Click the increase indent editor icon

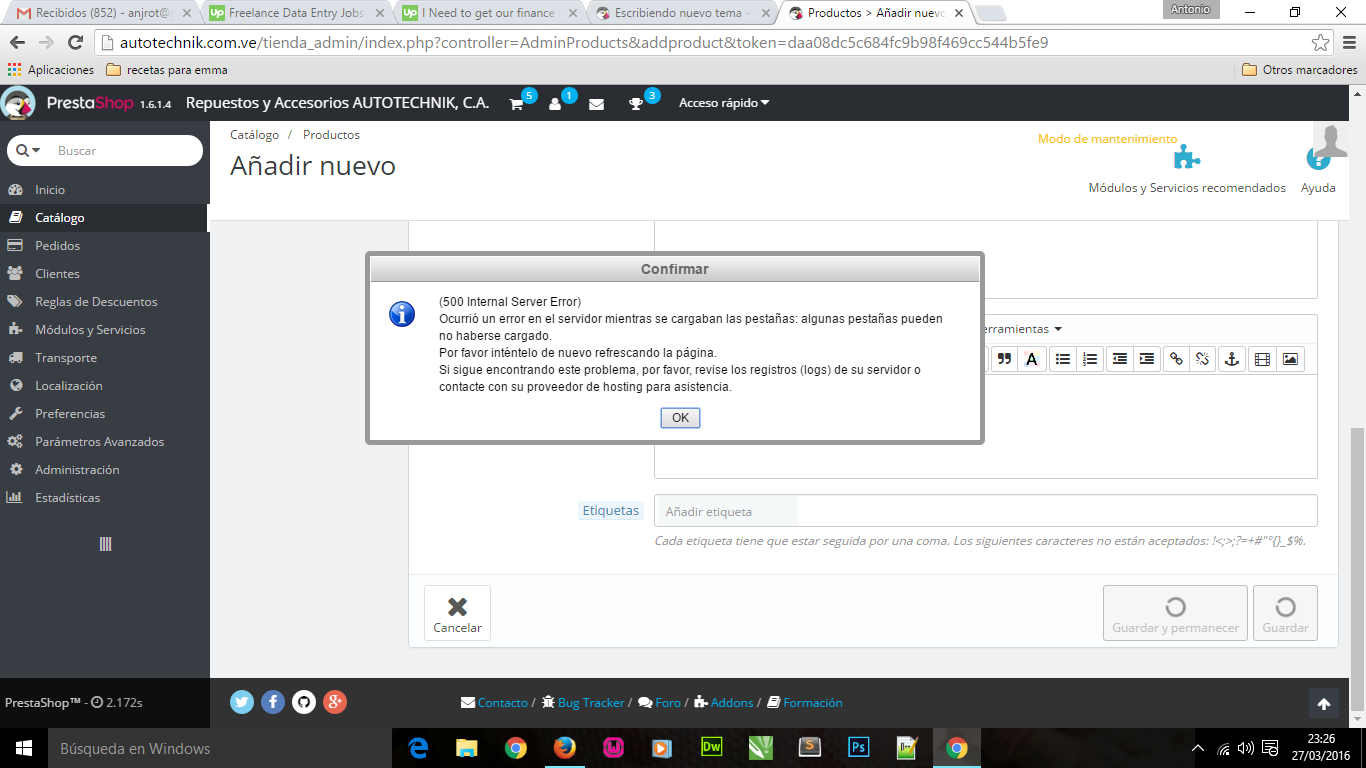point(1147,359)
